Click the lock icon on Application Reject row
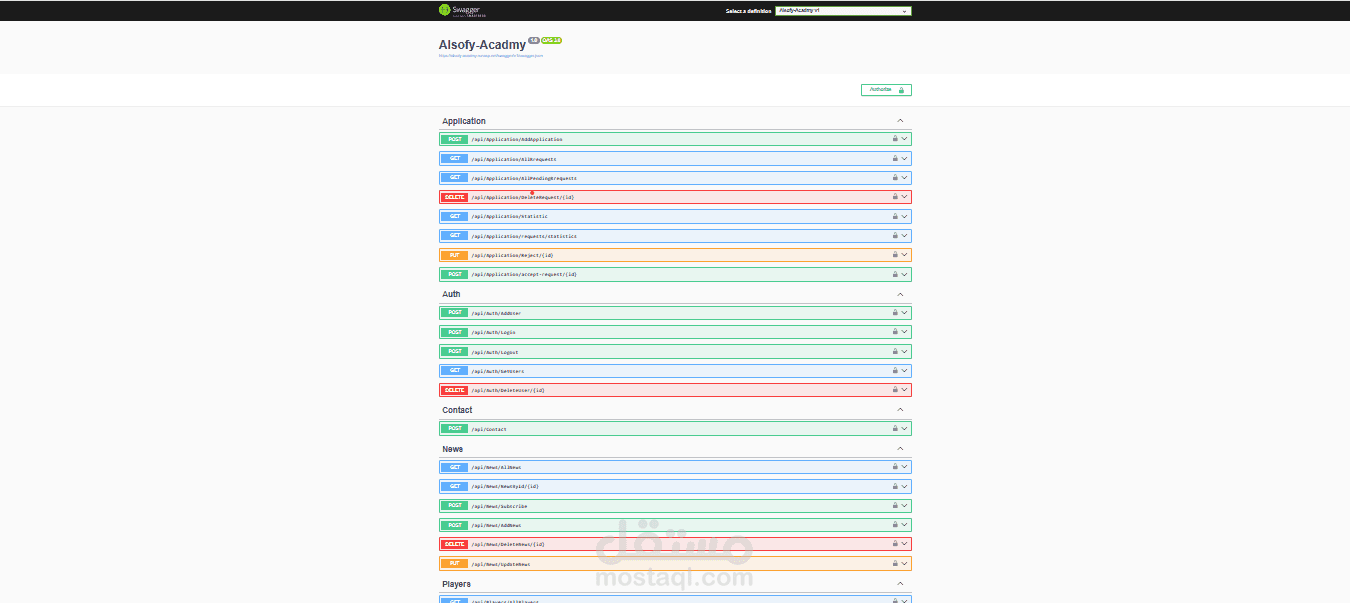The height and width of the screenshot is (603, 1350). click(895, 255)
